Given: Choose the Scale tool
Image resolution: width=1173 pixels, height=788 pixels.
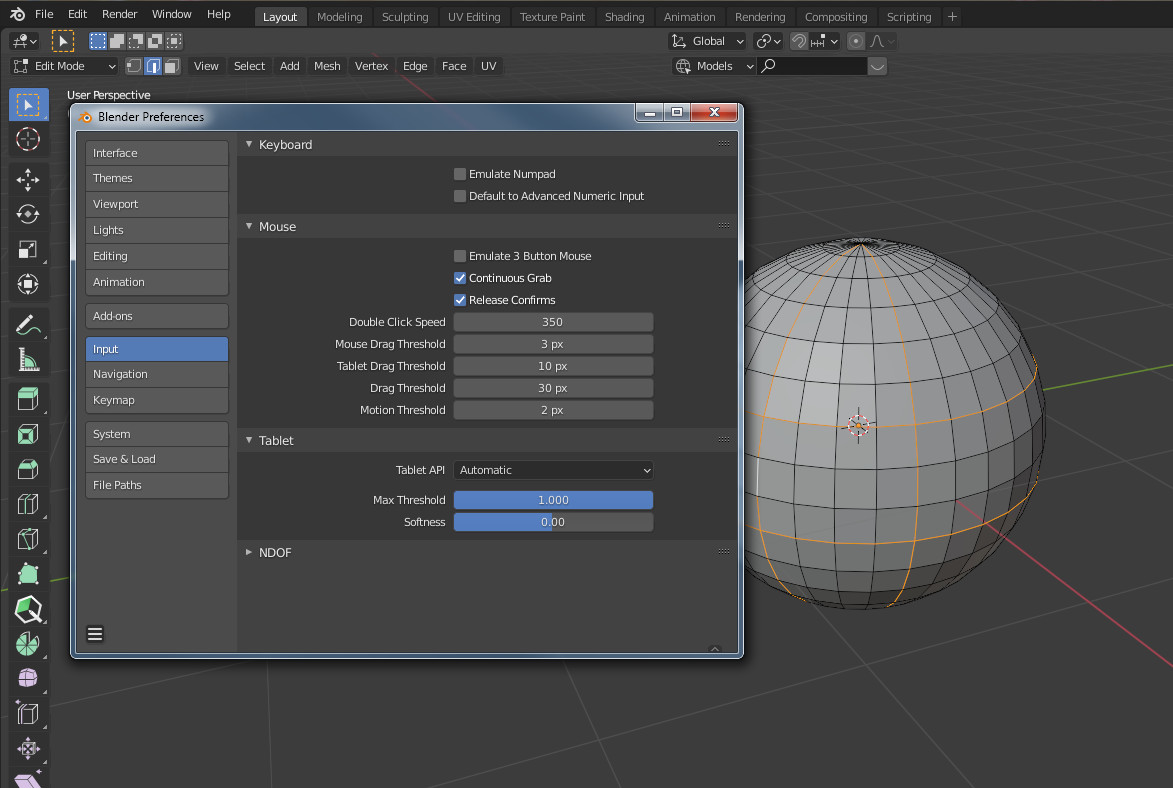Looking at the screenshot, I should coord(28,249).
